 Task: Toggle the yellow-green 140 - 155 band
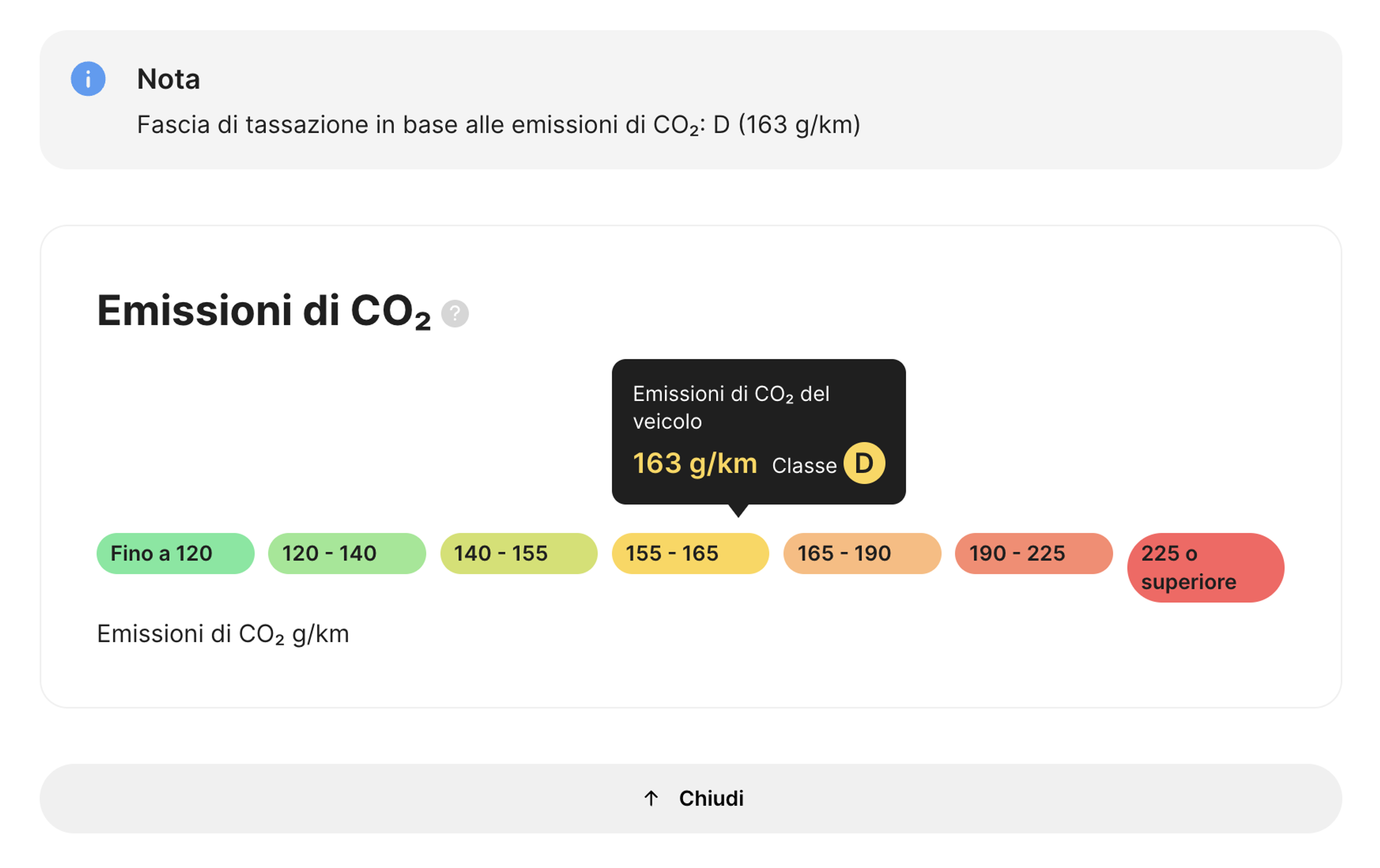(518, 553)
